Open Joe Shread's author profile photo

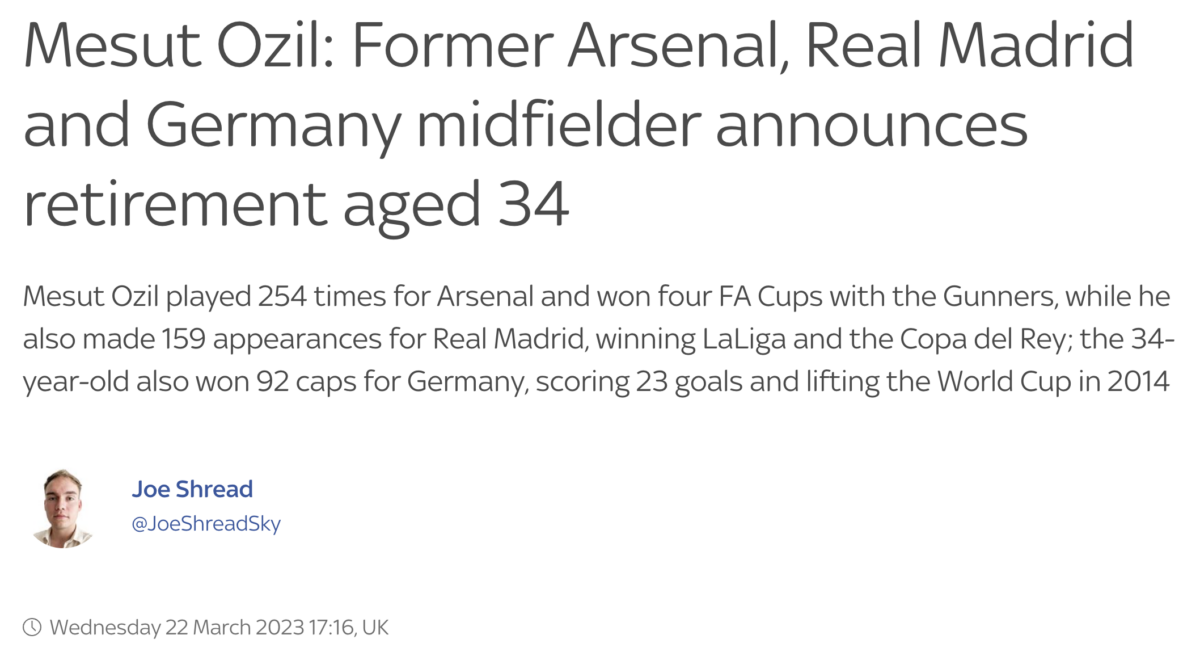[62, 508]
